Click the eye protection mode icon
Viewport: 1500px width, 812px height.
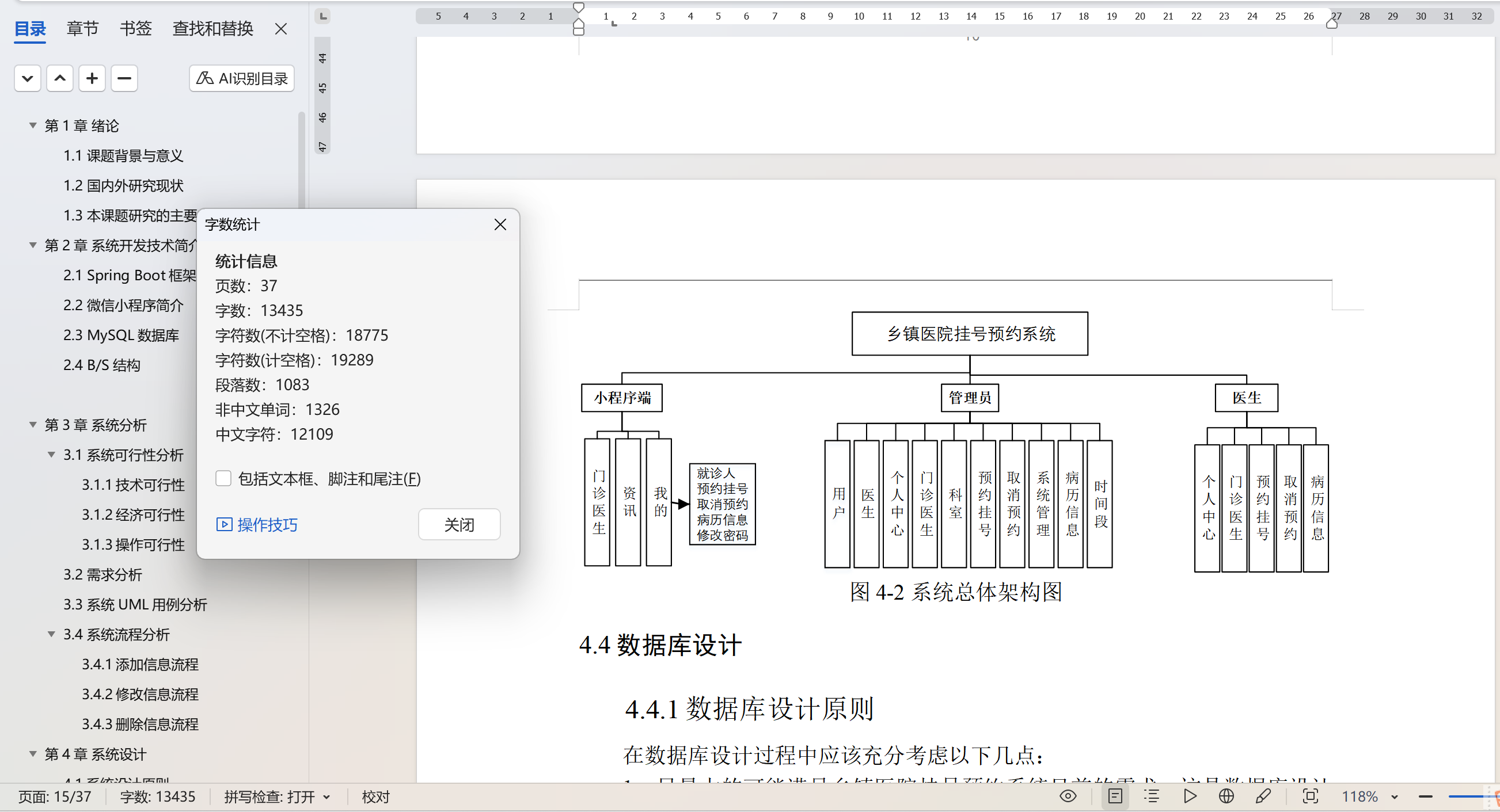tap(1068, 796)
